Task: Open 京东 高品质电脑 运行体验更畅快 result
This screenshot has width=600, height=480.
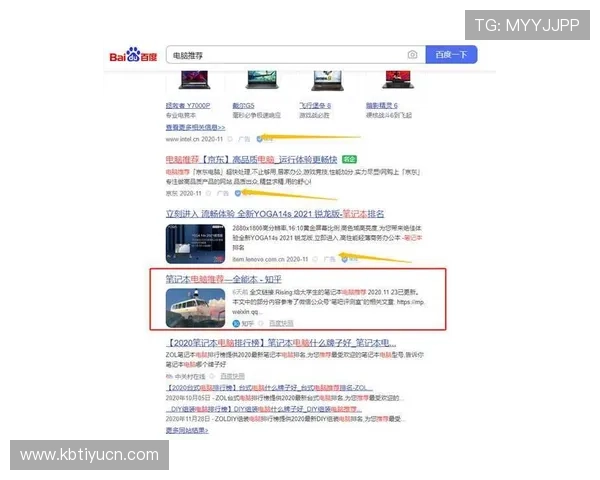Action: 251,160
